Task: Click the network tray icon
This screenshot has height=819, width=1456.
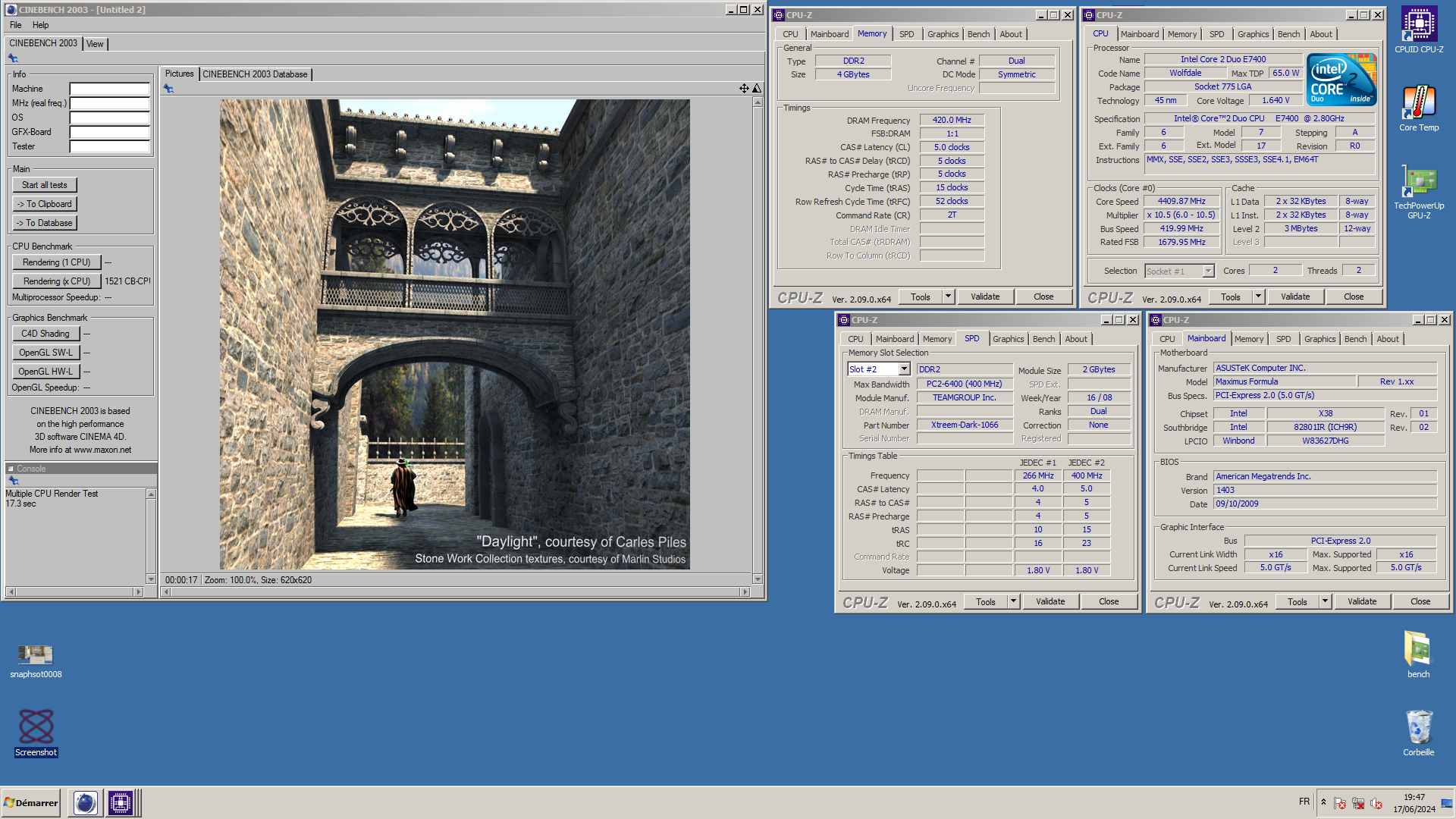Action: 1358,803
